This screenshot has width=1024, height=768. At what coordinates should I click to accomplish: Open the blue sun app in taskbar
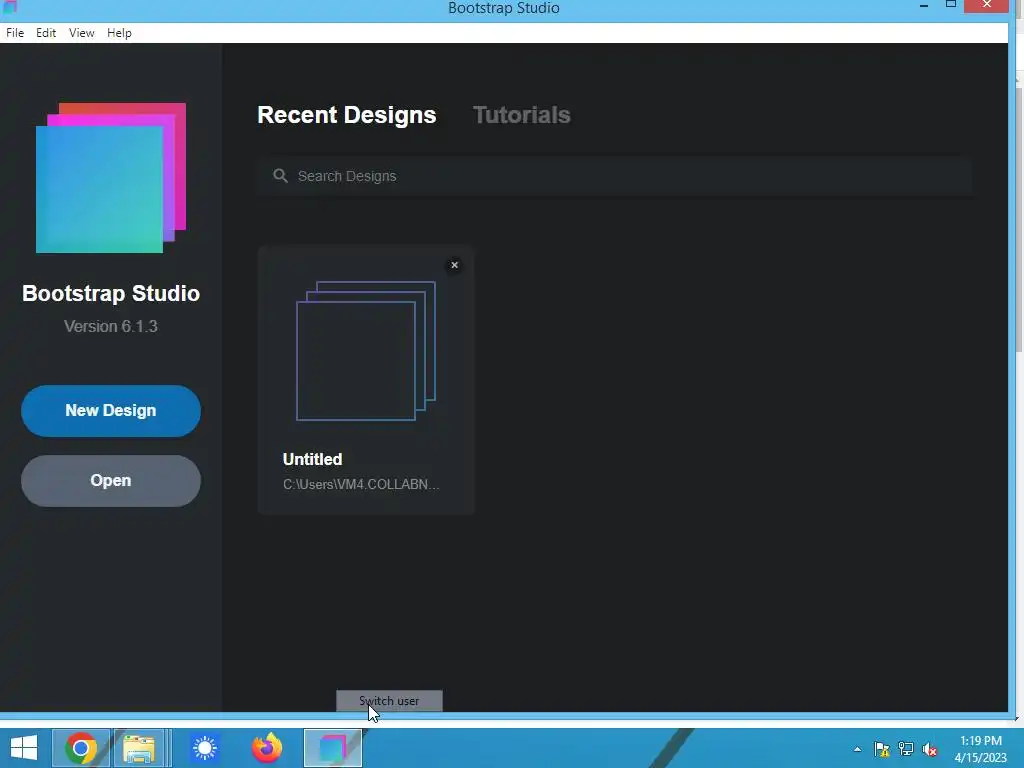pyautogui.click(x=204, y=748)
